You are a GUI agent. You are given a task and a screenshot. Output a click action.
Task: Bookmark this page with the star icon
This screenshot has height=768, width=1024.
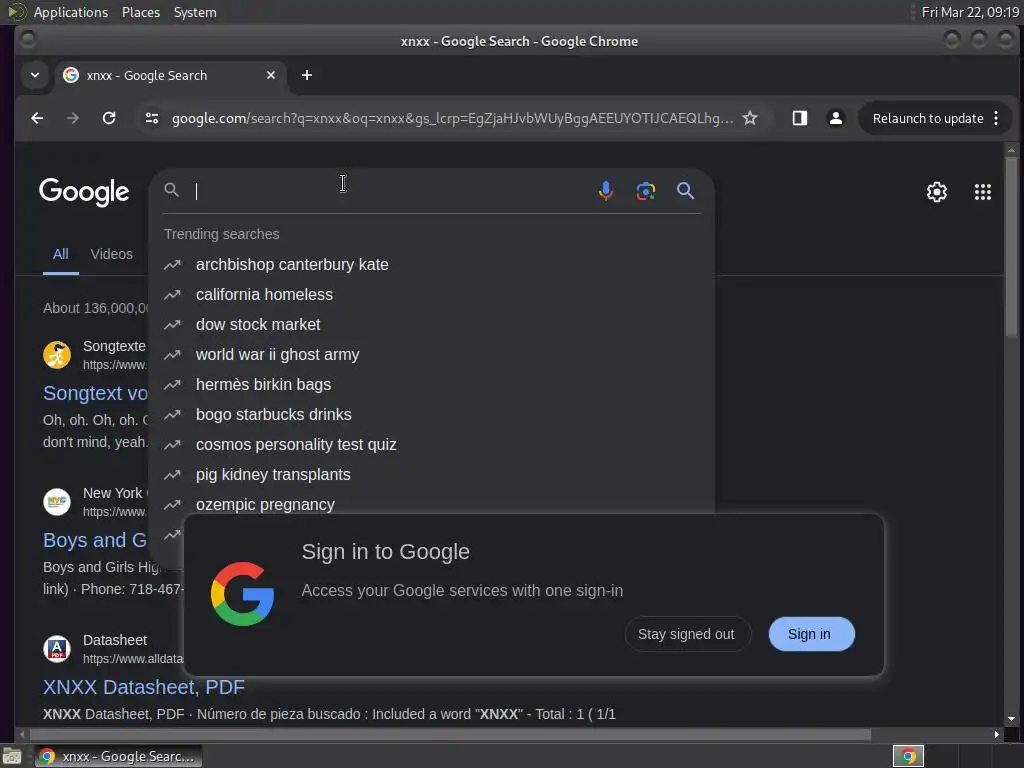[750, 118]
